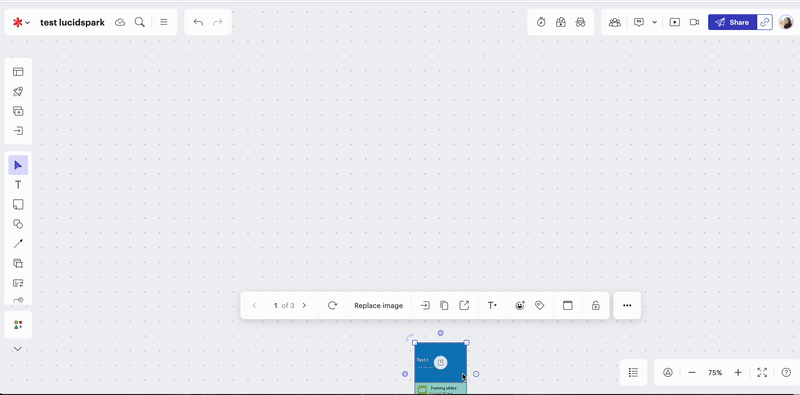Viewport: 800px width, 395px height.
Task: Click the 75% zoom level
Action: click(715, 373)
